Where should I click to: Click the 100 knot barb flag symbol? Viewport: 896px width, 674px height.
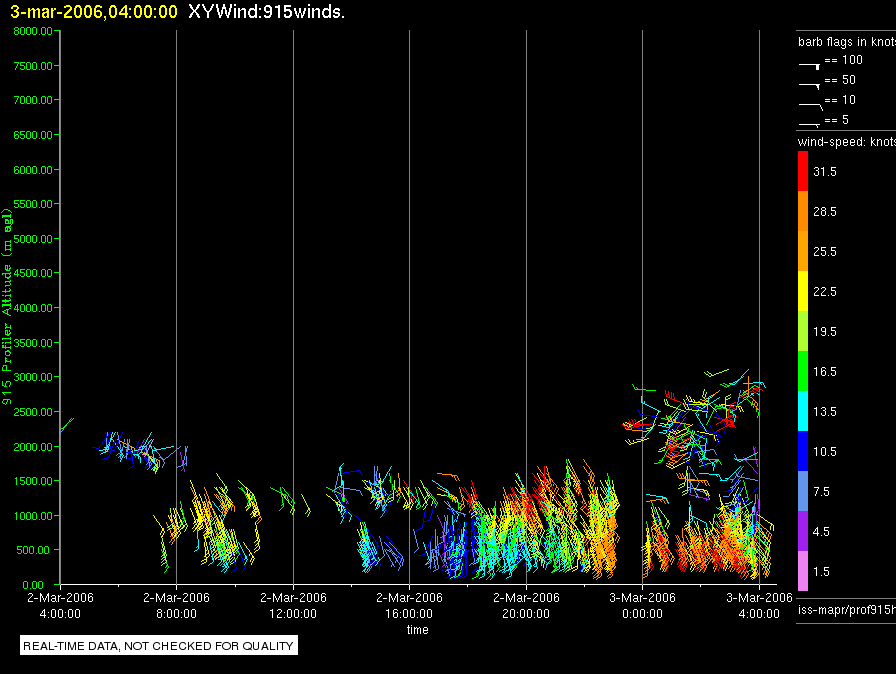coord(810,66)
